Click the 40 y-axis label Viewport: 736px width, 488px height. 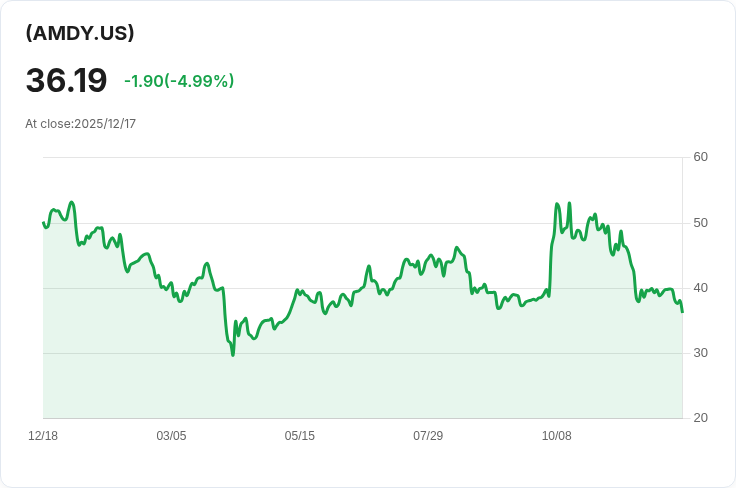click(x=700, y=288)
